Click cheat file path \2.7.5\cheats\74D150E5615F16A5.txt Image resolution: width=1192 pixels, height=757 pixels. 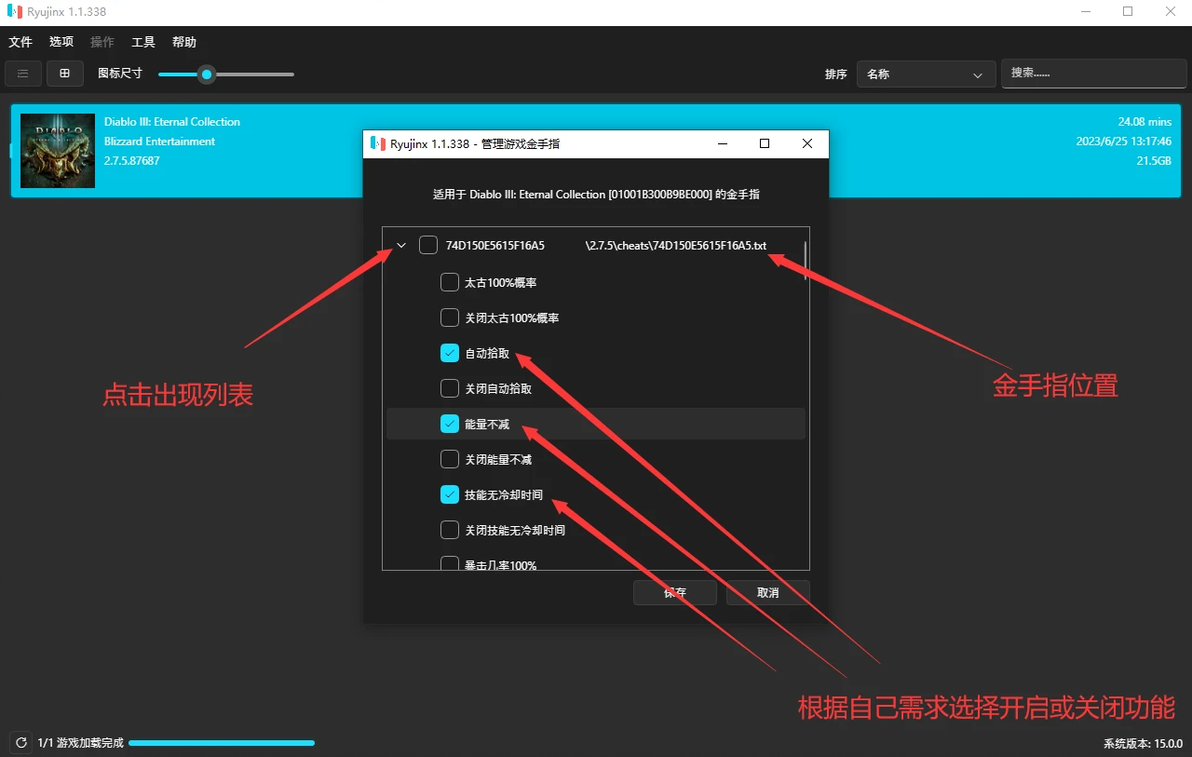pyautogui.click(x=676, y=245)
